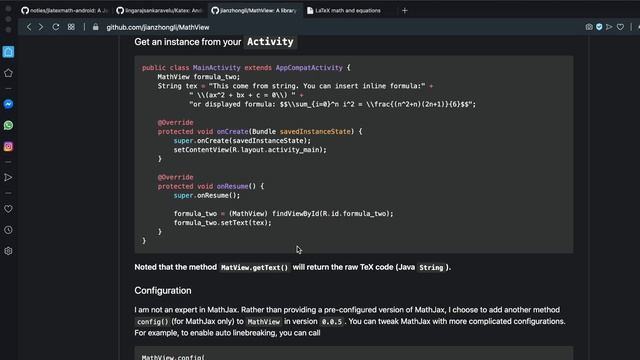The height and width of the screenshot is (360, 640).
Task: Open the blue workspace icon in sidebar
Action: pyautogui.click(x=8, y=52)
